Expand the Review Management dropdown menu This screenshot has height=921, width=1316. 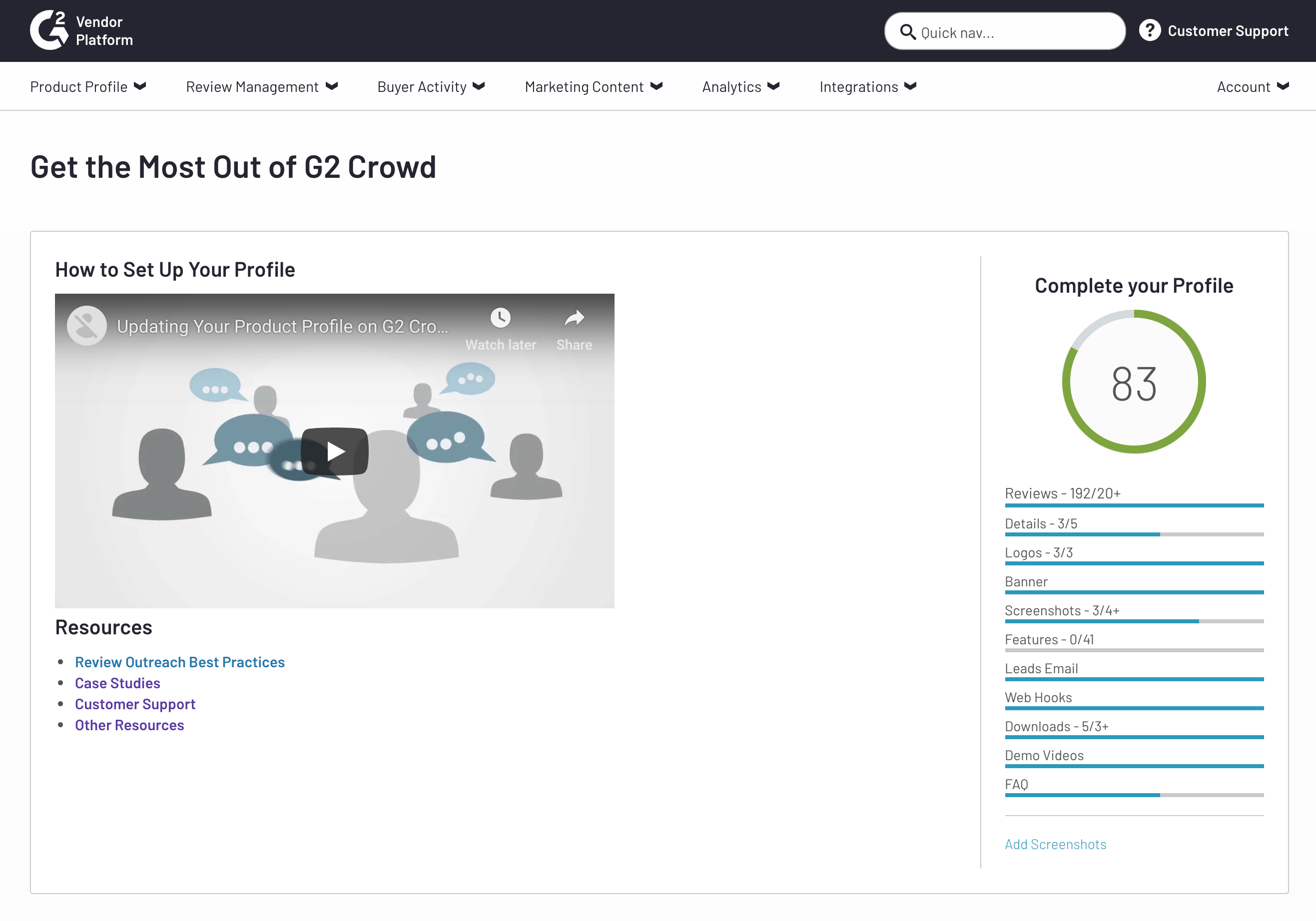click(260, 86)
